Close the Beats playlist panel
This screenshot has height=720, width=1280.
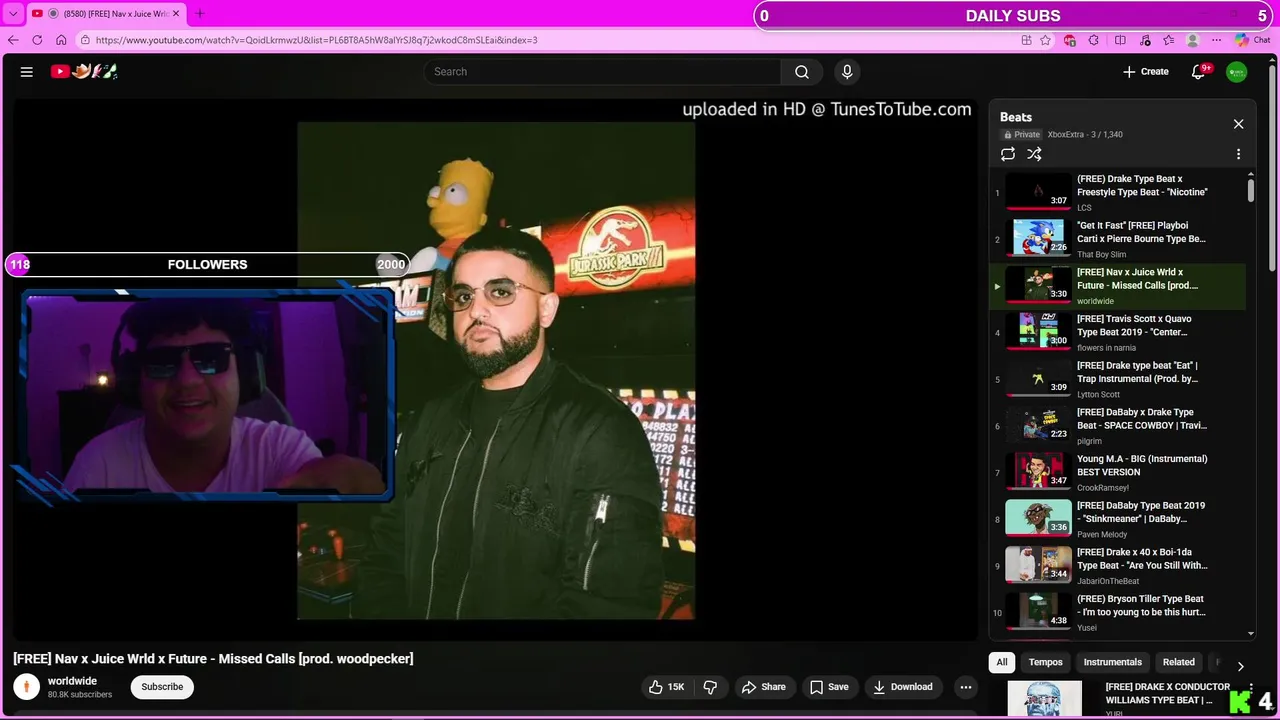click(x=1238, y=124)
